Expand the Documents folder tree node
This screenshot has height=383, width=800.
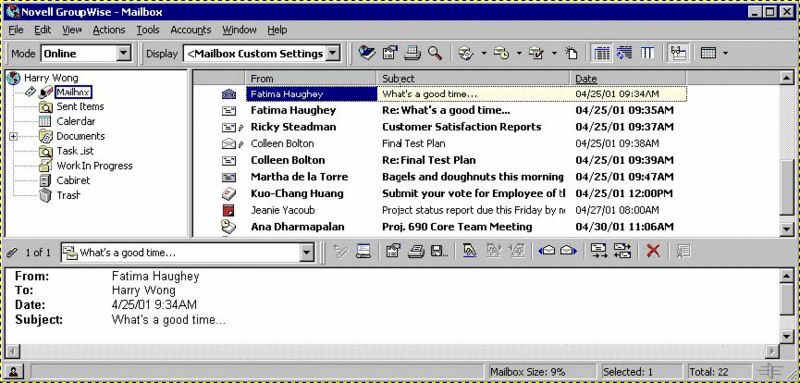coord(13,137)
